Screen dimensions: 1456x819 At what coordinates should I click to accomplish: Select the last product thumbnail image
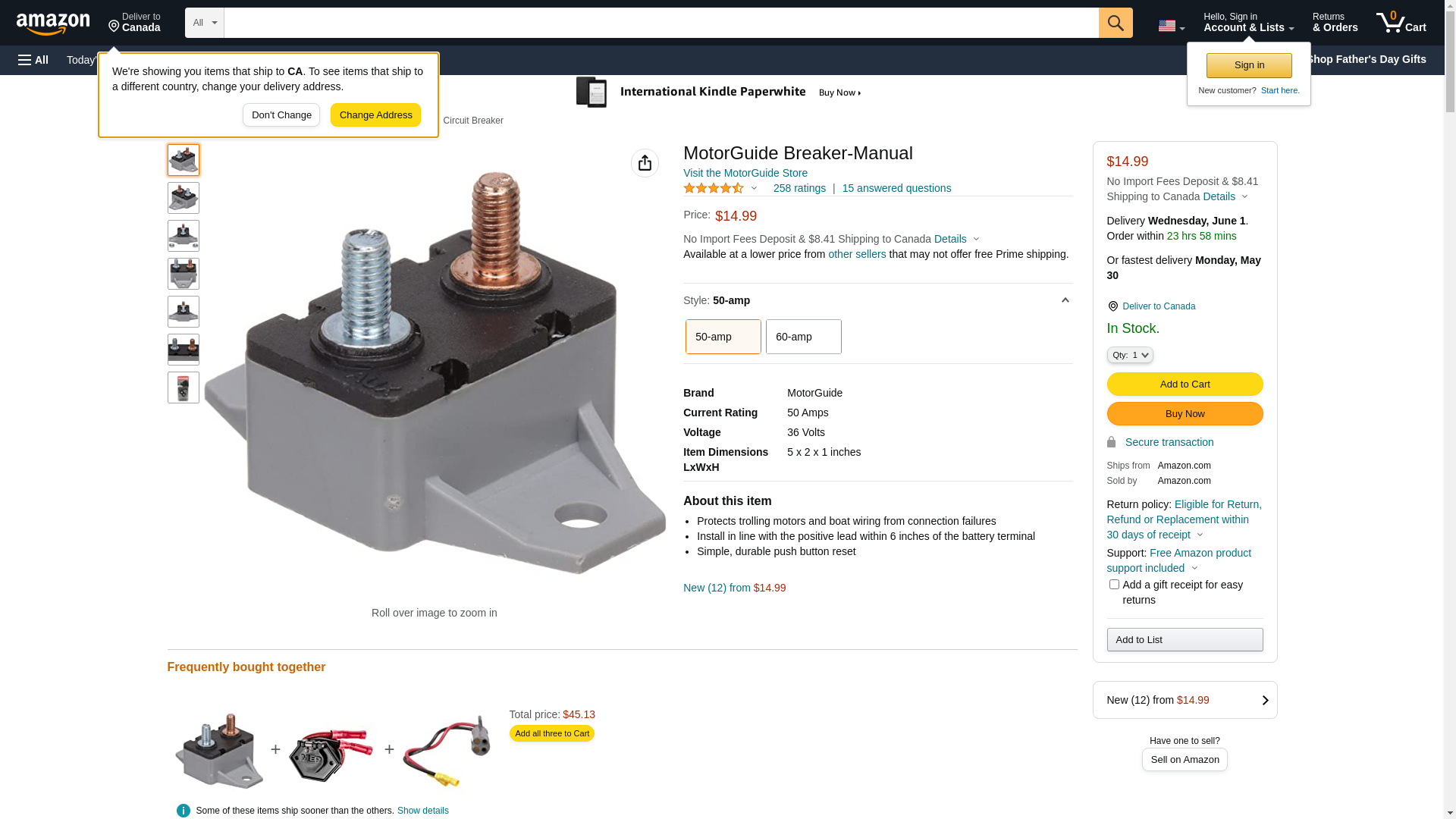[184, 388]
